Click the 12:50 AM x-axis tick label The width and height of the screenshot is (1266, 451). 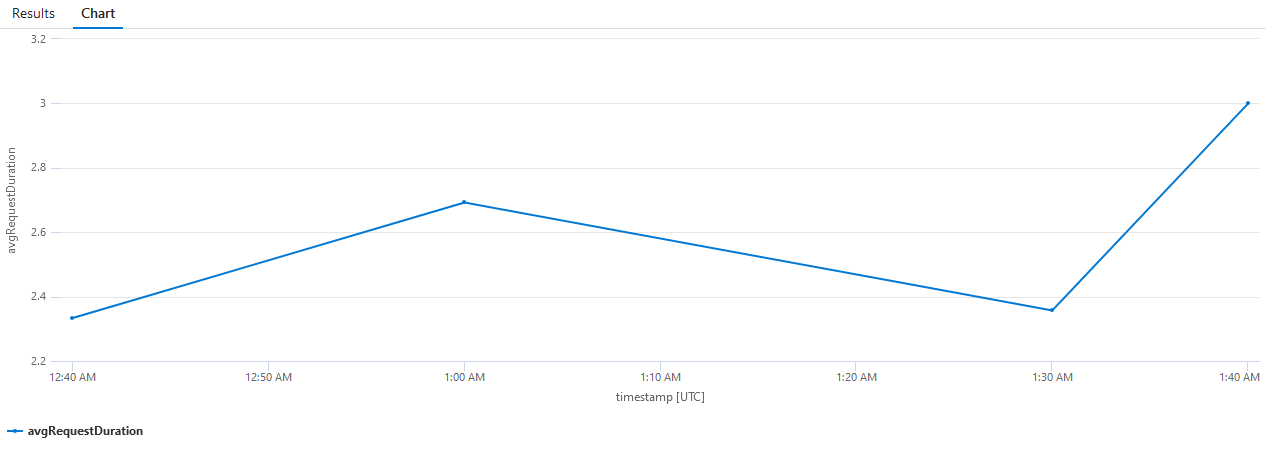[268, 377]
